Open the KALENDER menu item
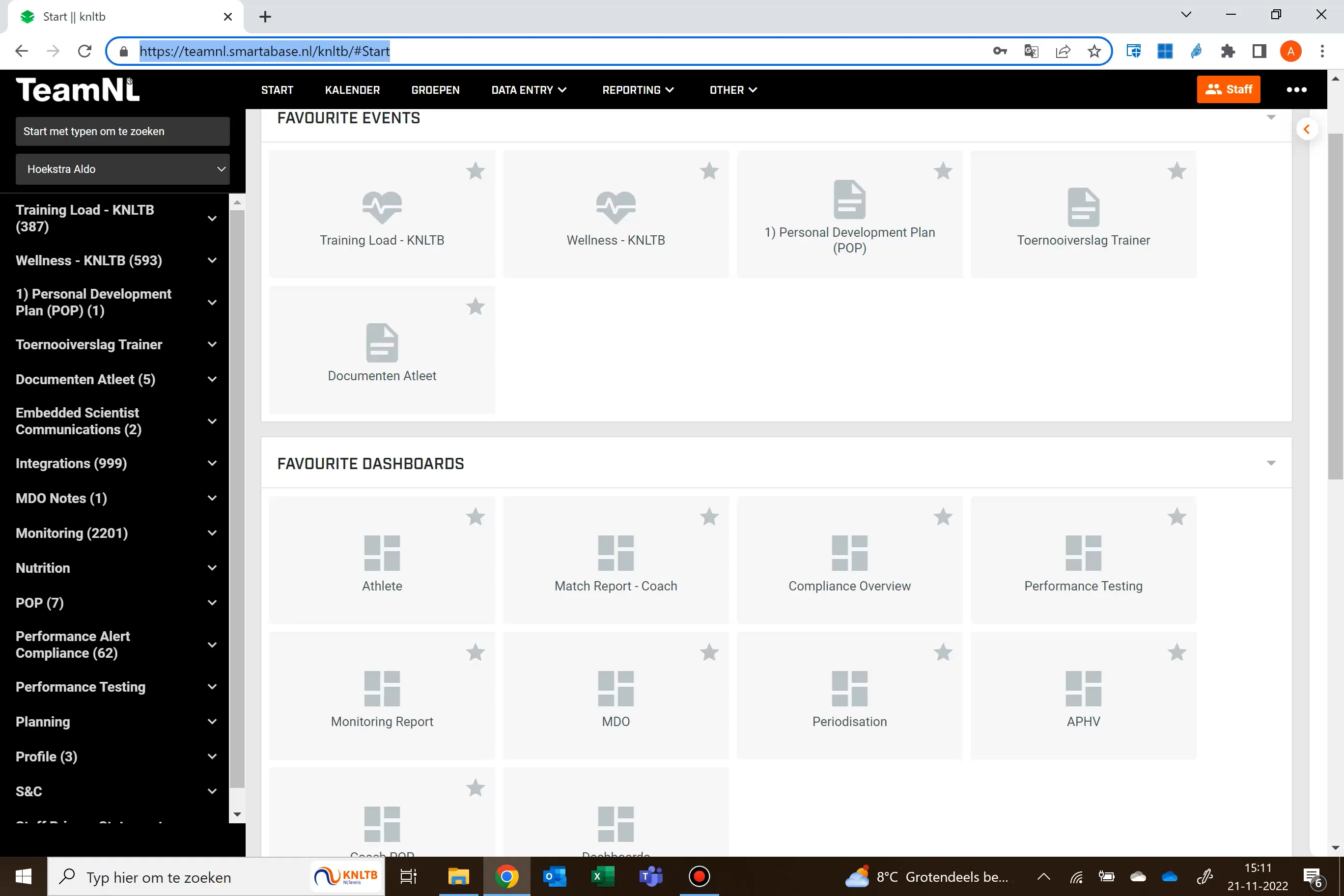Image resolution: width=1344 pixels, height=896 pixels. [352, 90]
